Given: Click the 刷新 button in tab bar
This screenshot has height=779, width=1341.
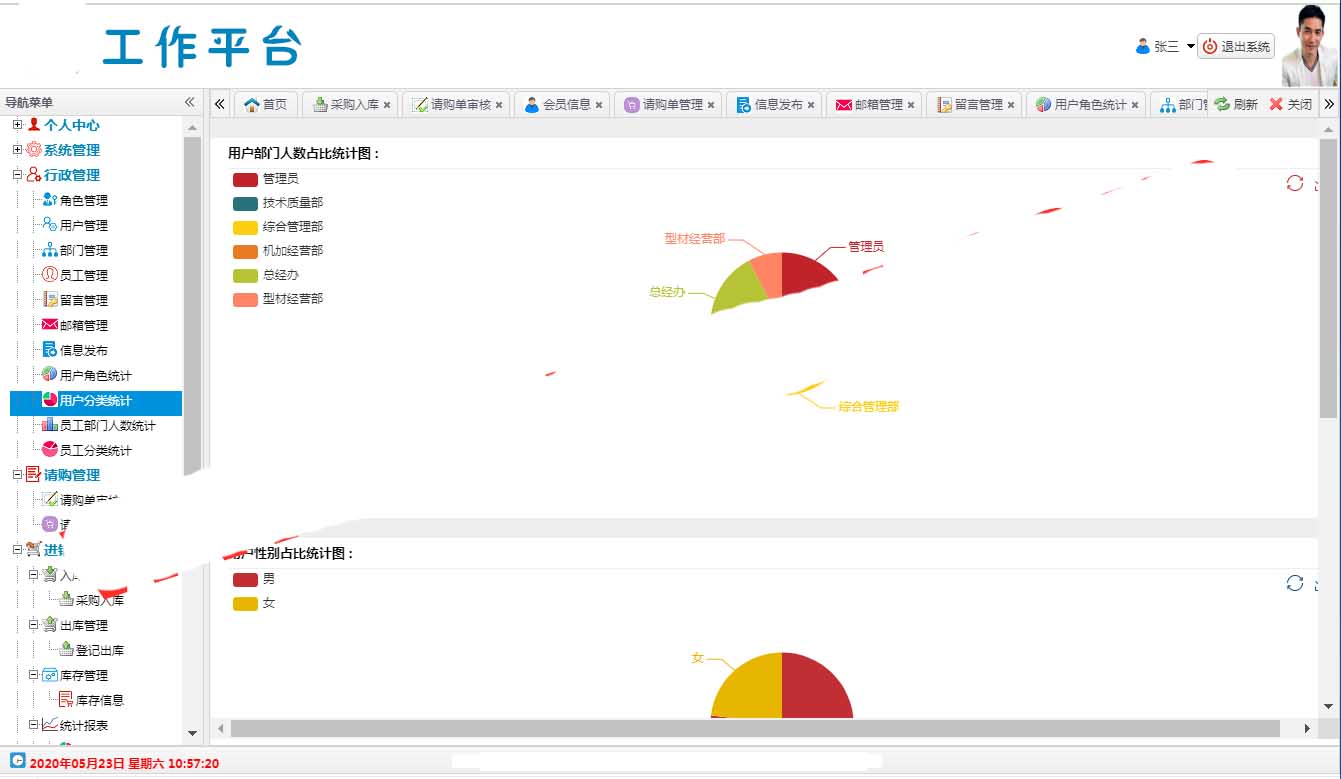Looking at the screenshot, I should click(1236, 104).
